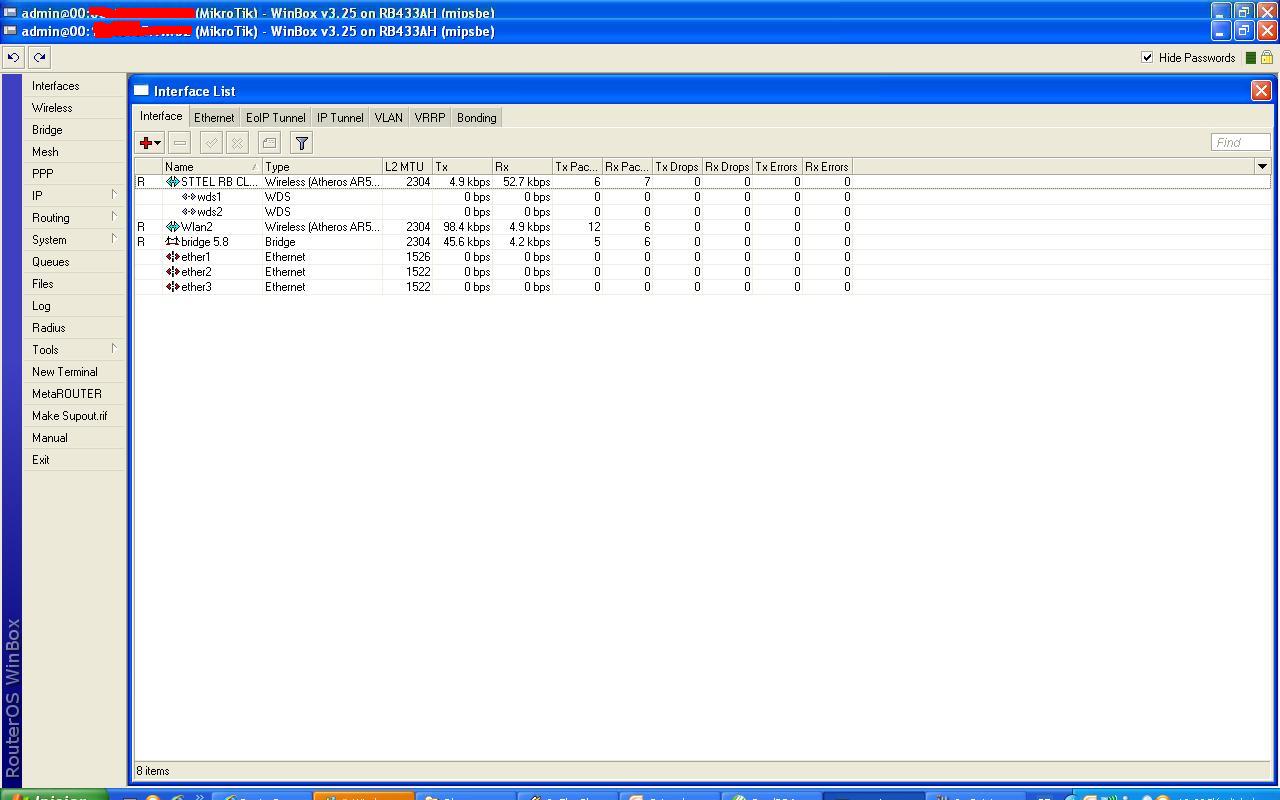Select the Interface tab

(x=161, y=117)
